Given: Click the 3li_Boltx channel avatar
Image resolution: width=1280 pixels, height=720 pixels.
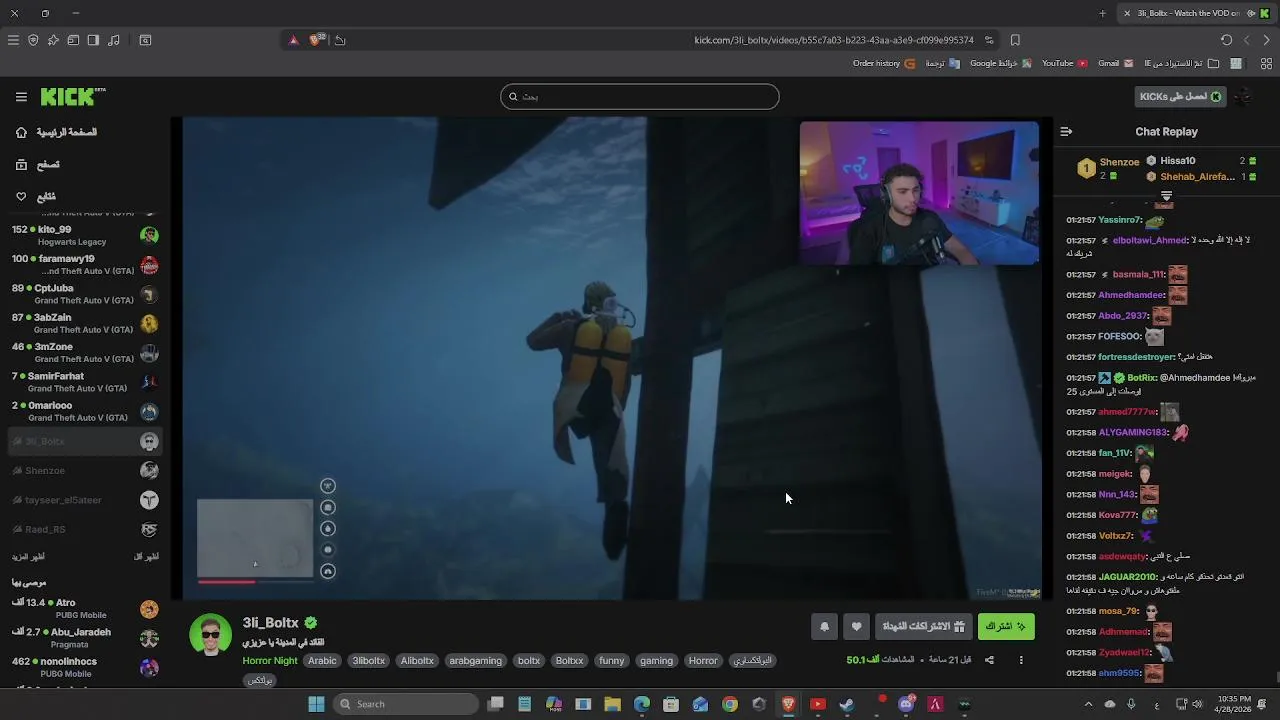Looking at the screenshot, I should pos(210,635).
